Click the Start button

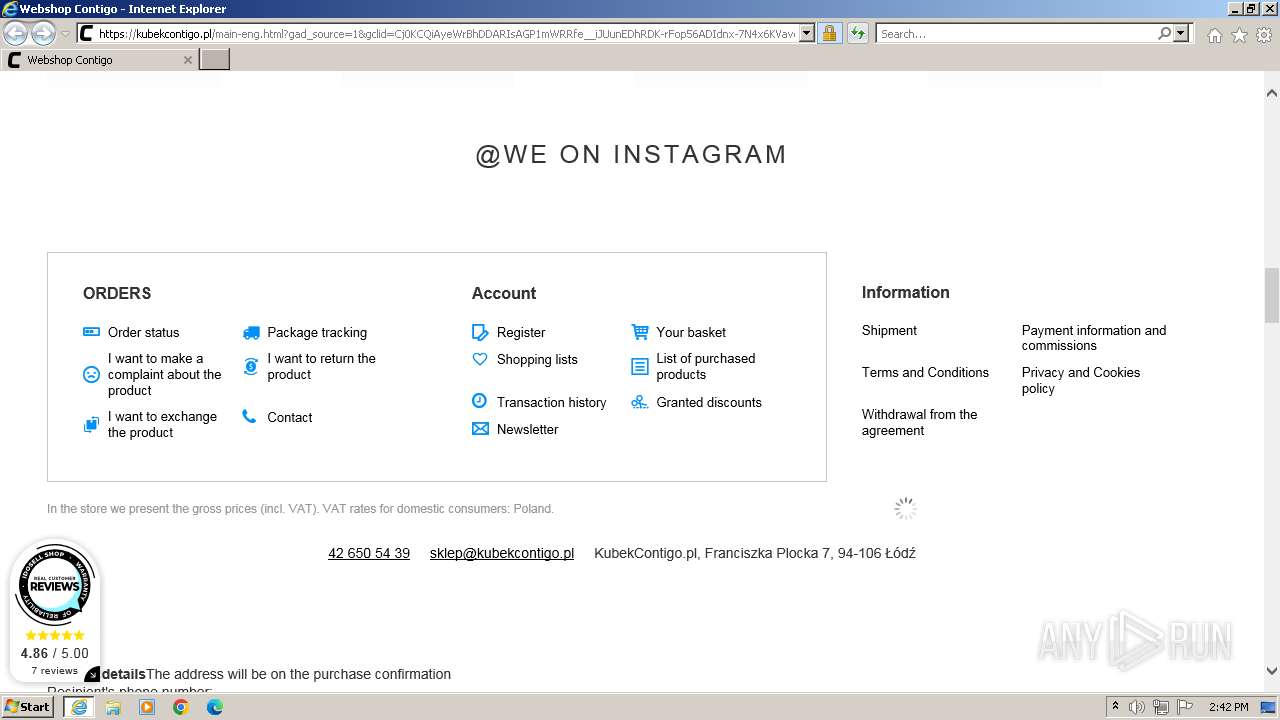pyautogui.click(x=28, y=707)
